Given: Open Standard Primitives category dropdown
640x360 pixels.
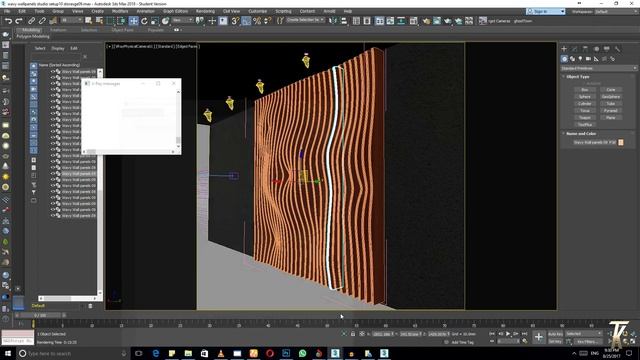Looking at the screenshot, I should 598,68.
